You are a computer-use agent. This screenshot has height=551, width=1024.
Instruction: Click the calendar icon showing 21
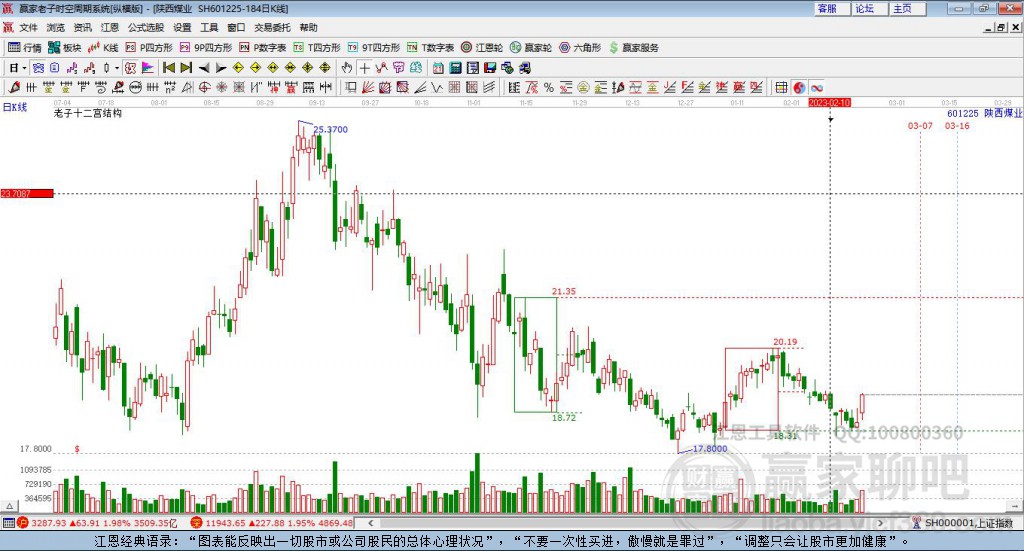(438, 68)
